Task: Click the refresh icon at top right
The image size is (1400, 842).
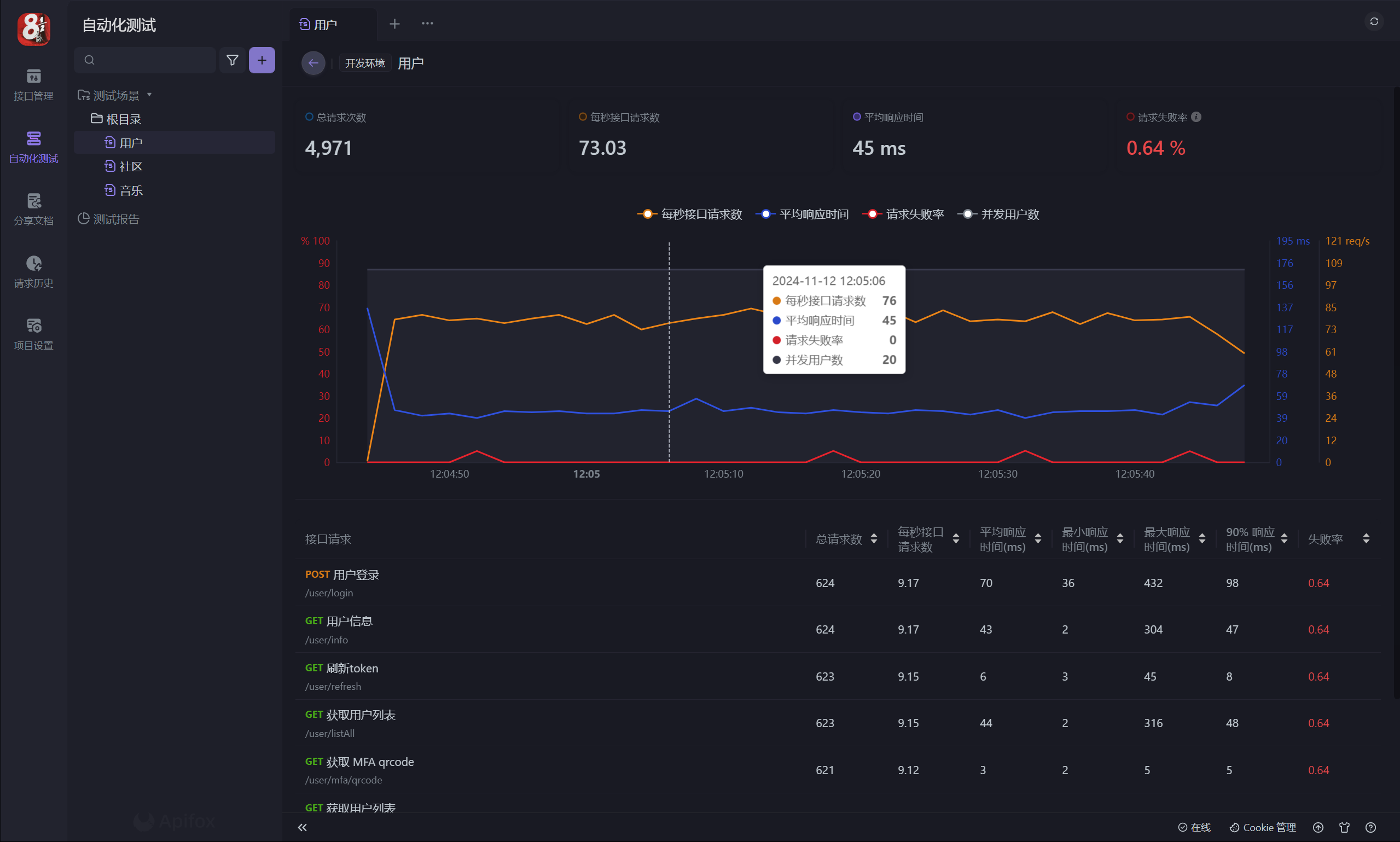Action: 1374,21
